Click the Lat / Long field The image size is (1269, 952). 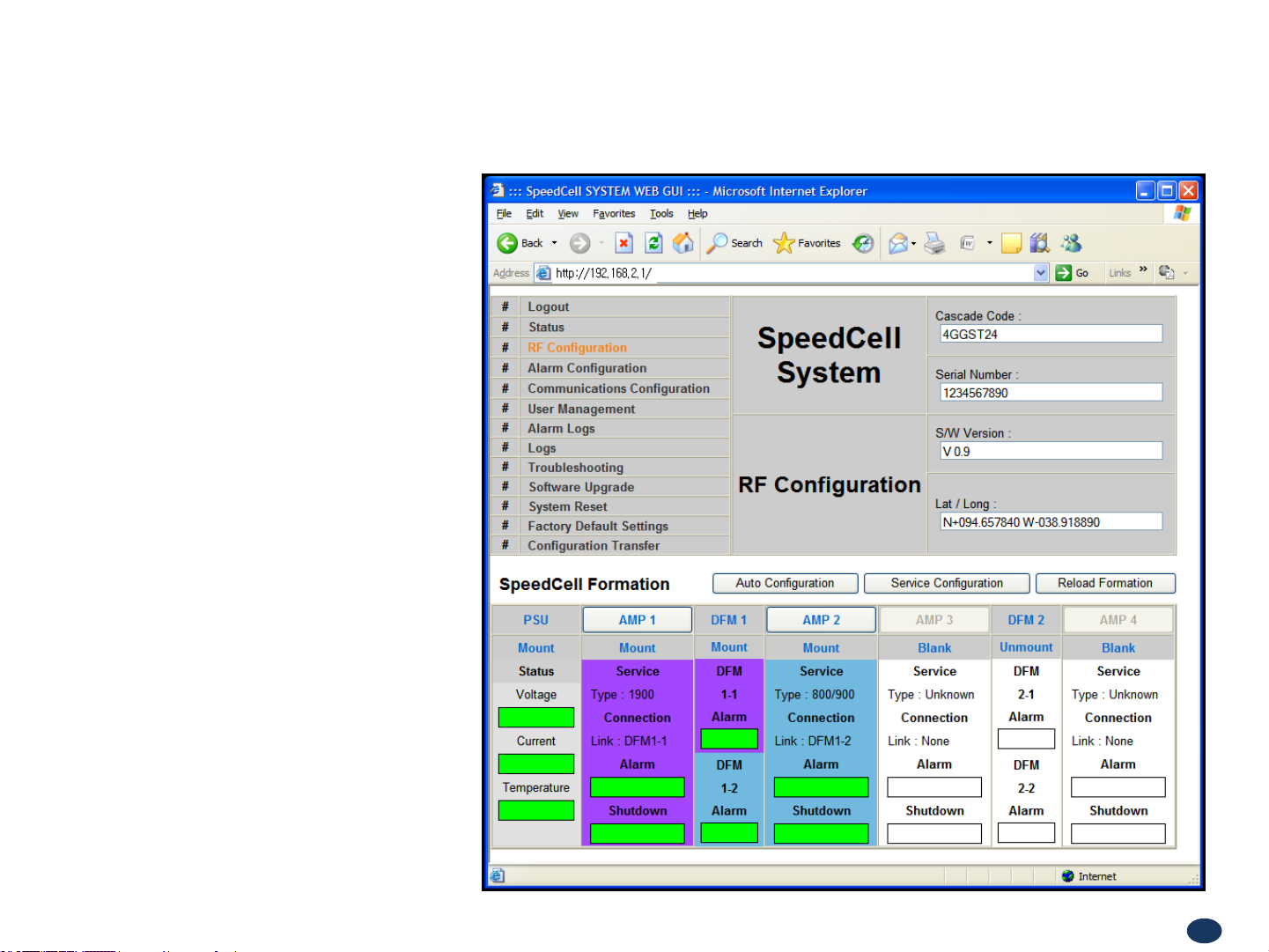coord(1051,521)
